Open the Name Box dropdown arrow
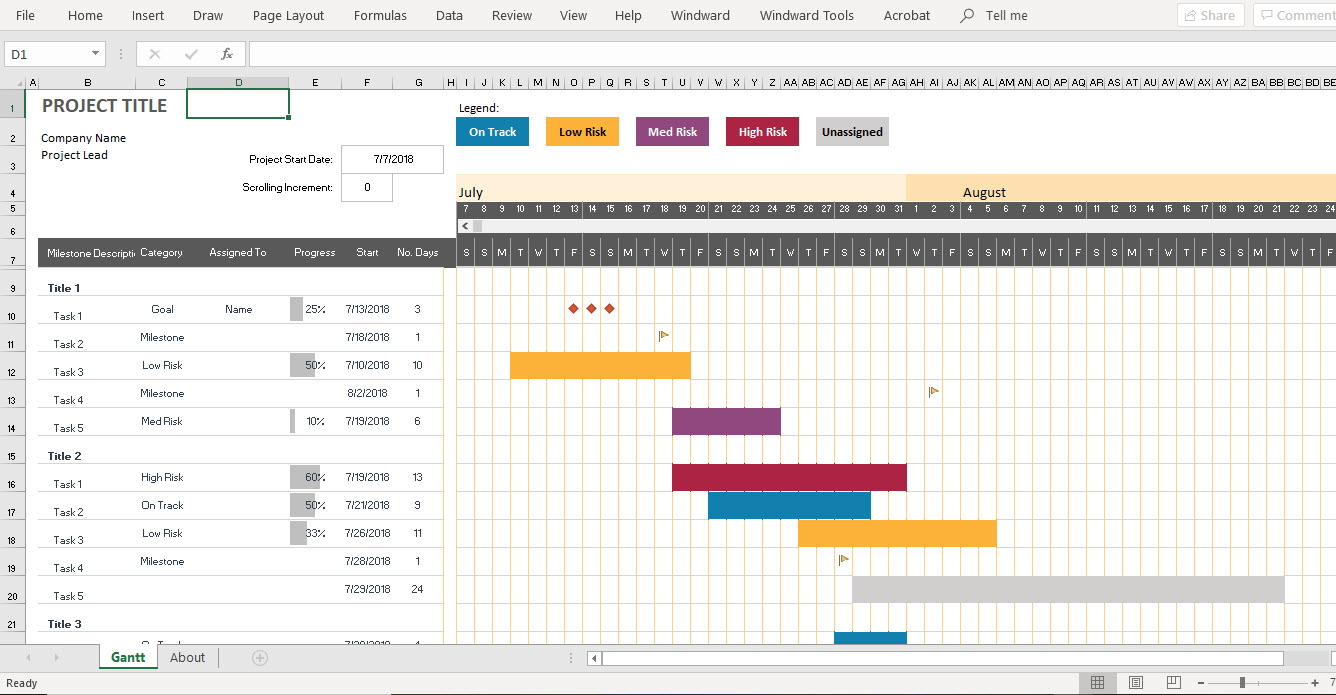The width and height of the screenshot is (1336, 695). coord(96,54)
